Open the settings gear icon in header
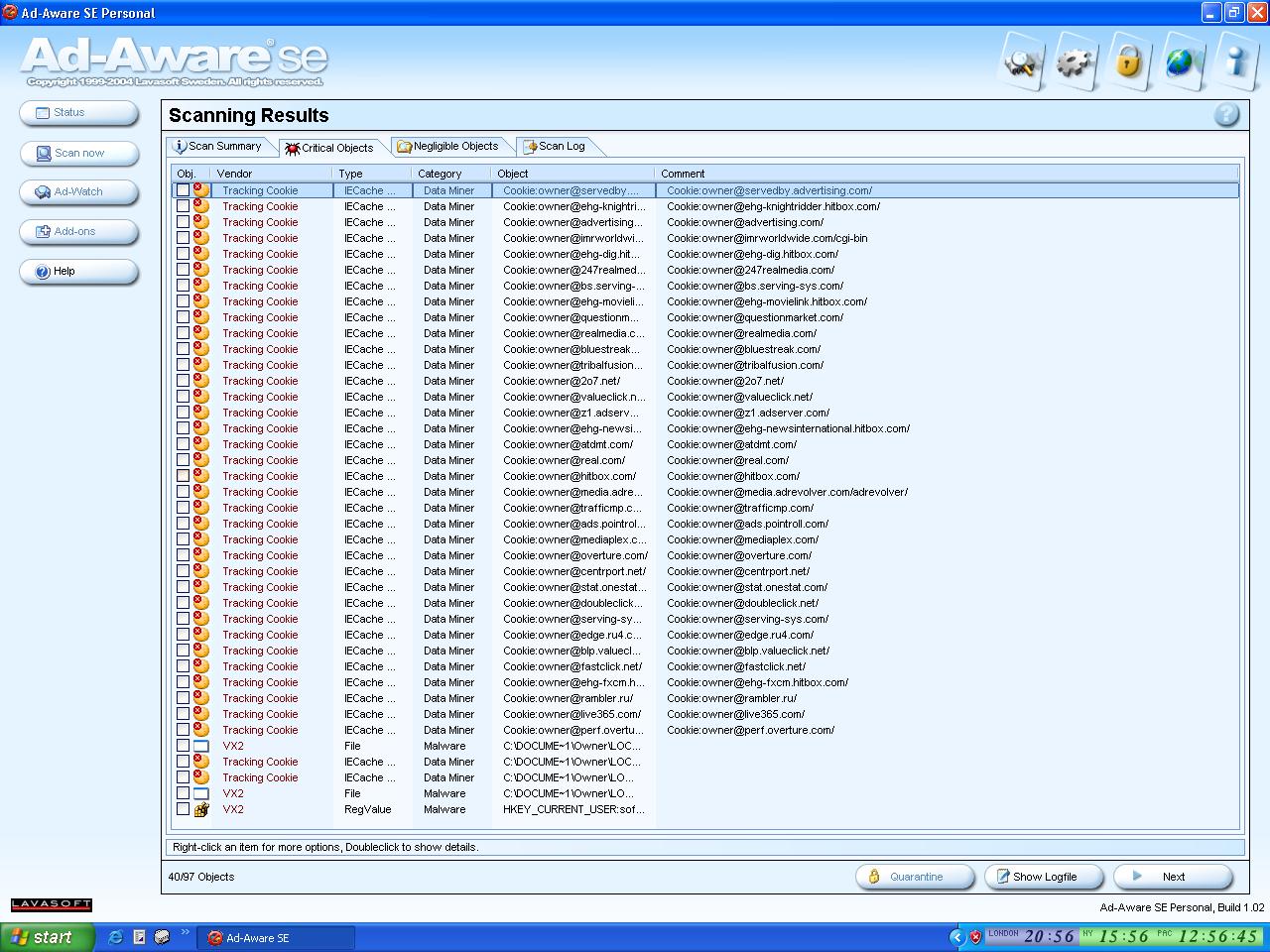The width and height of the screenshot is (1270, 952). point(1076,61)
